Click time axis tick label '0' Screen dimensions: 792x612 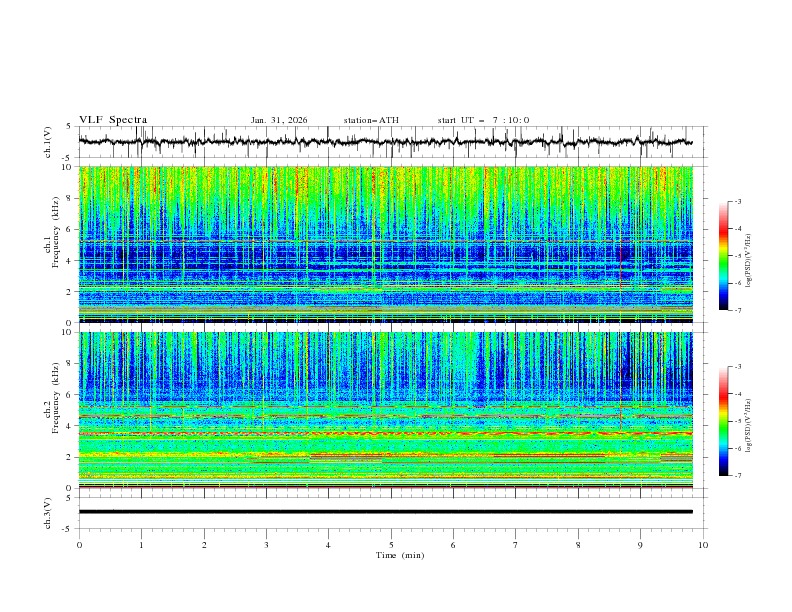(x=79, y=545)
